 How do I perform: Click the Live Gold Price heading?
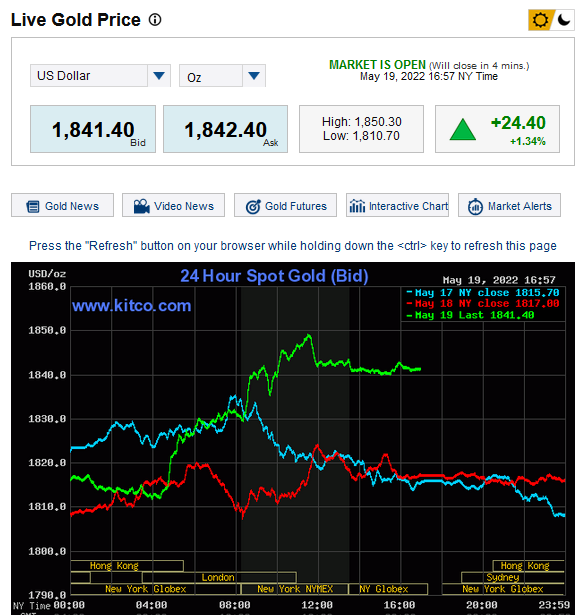pyautogui.click(x=76, y=20)
